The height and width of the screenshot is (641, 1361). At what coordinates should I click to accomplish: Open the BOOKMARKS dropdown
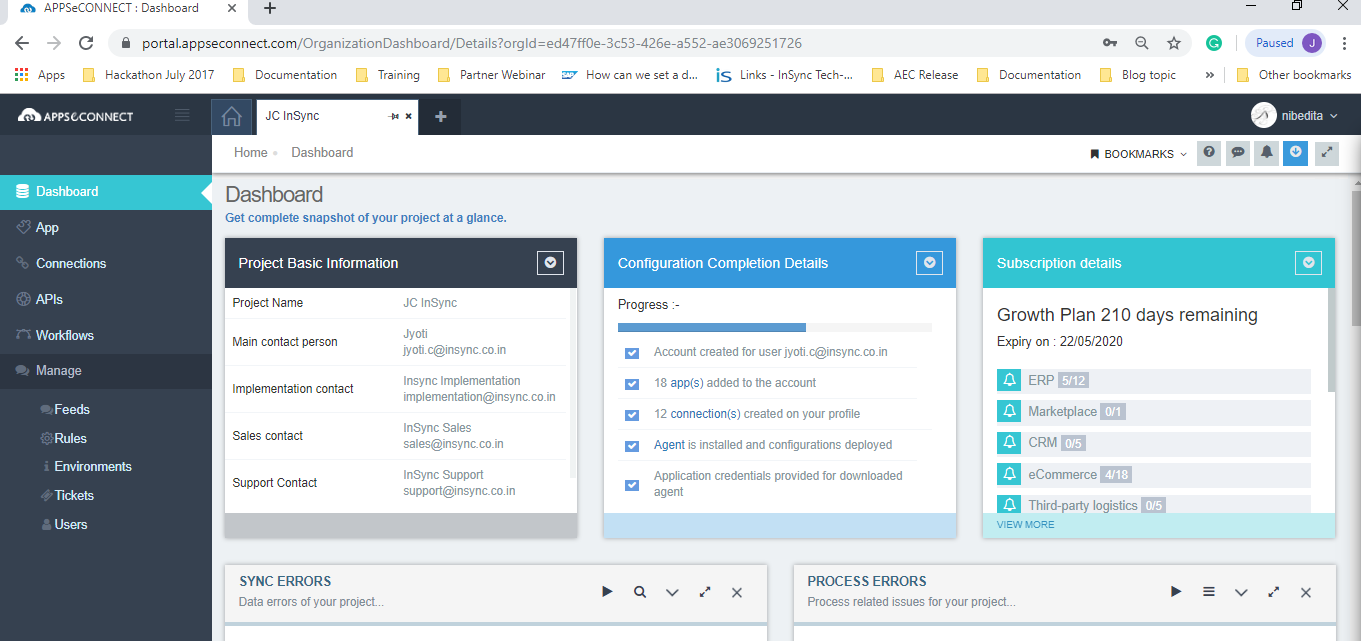tap(1138, 154)
